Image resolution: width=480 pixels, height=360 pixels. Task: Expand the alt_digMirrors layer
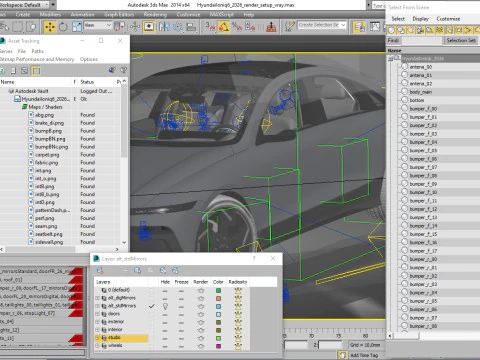coord(97,298)
